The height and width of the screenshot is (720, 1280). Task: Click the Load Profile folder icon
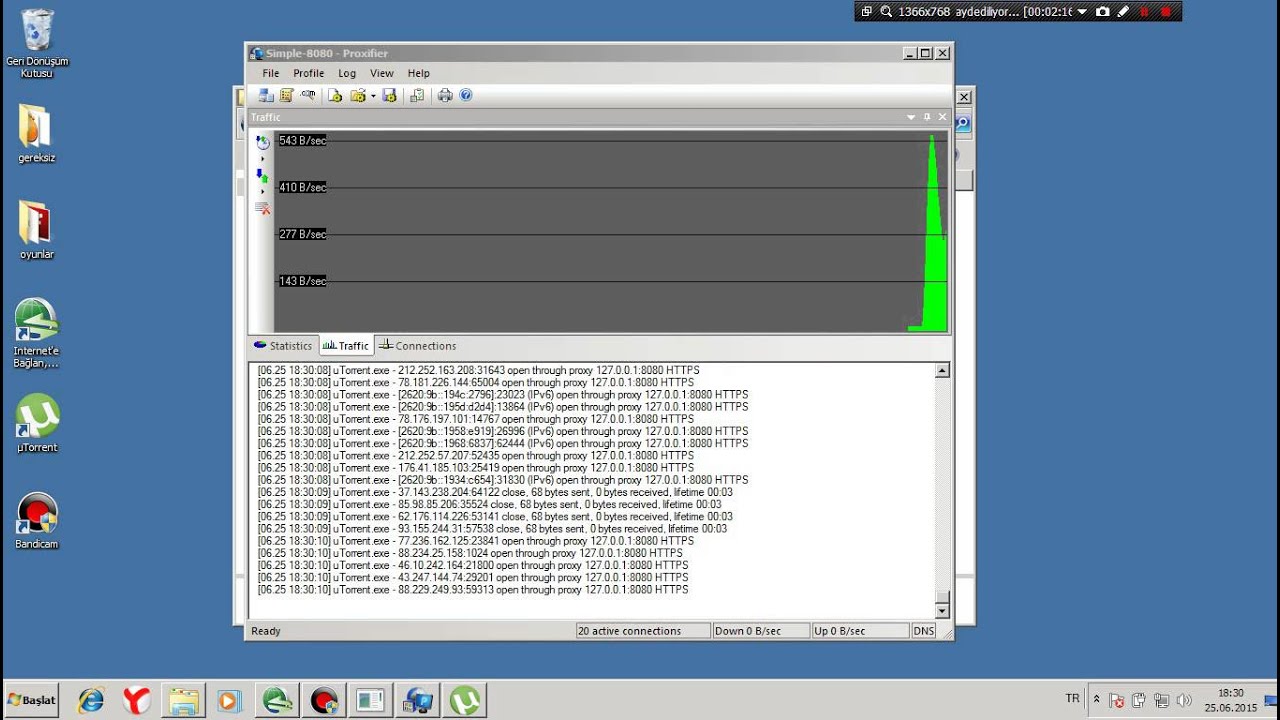[x=358, y=95]
